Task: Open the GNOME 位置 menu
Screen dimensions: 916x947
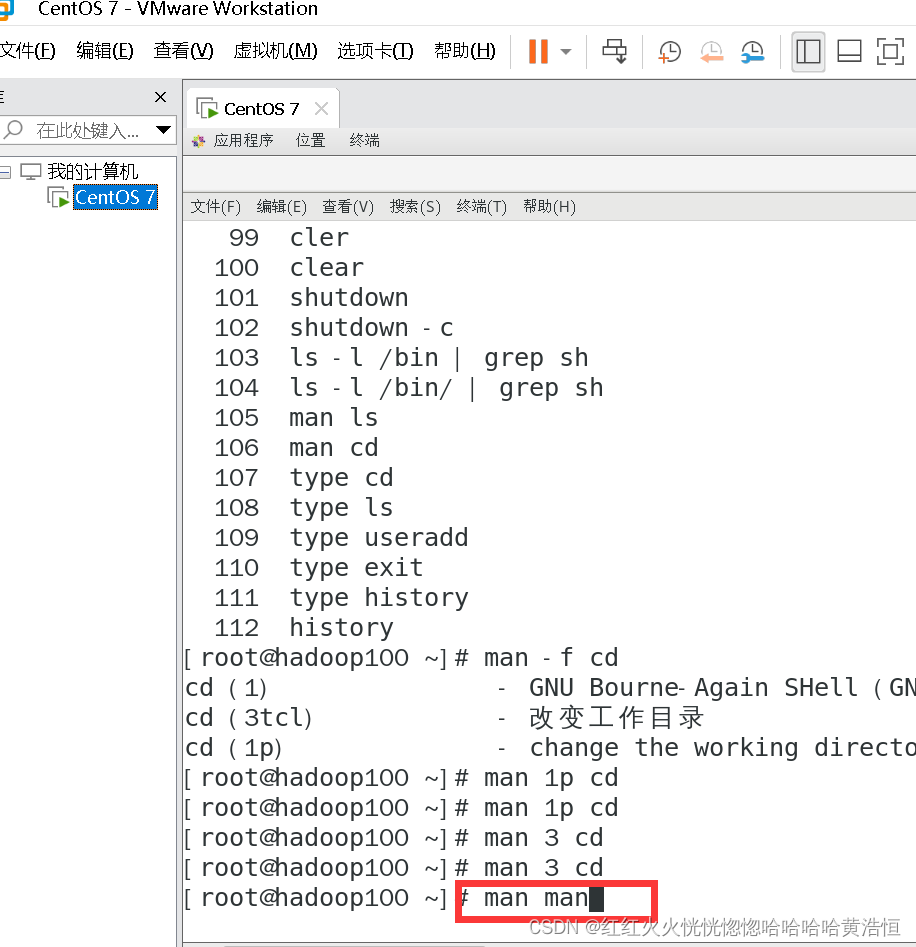Action: click(310, 141)
